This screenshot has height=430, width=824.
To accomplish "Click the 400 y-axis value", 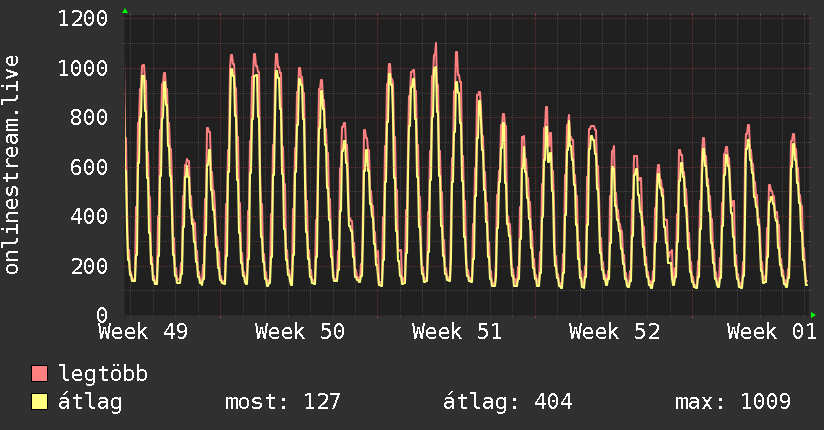I will click(x=89, y=217).
